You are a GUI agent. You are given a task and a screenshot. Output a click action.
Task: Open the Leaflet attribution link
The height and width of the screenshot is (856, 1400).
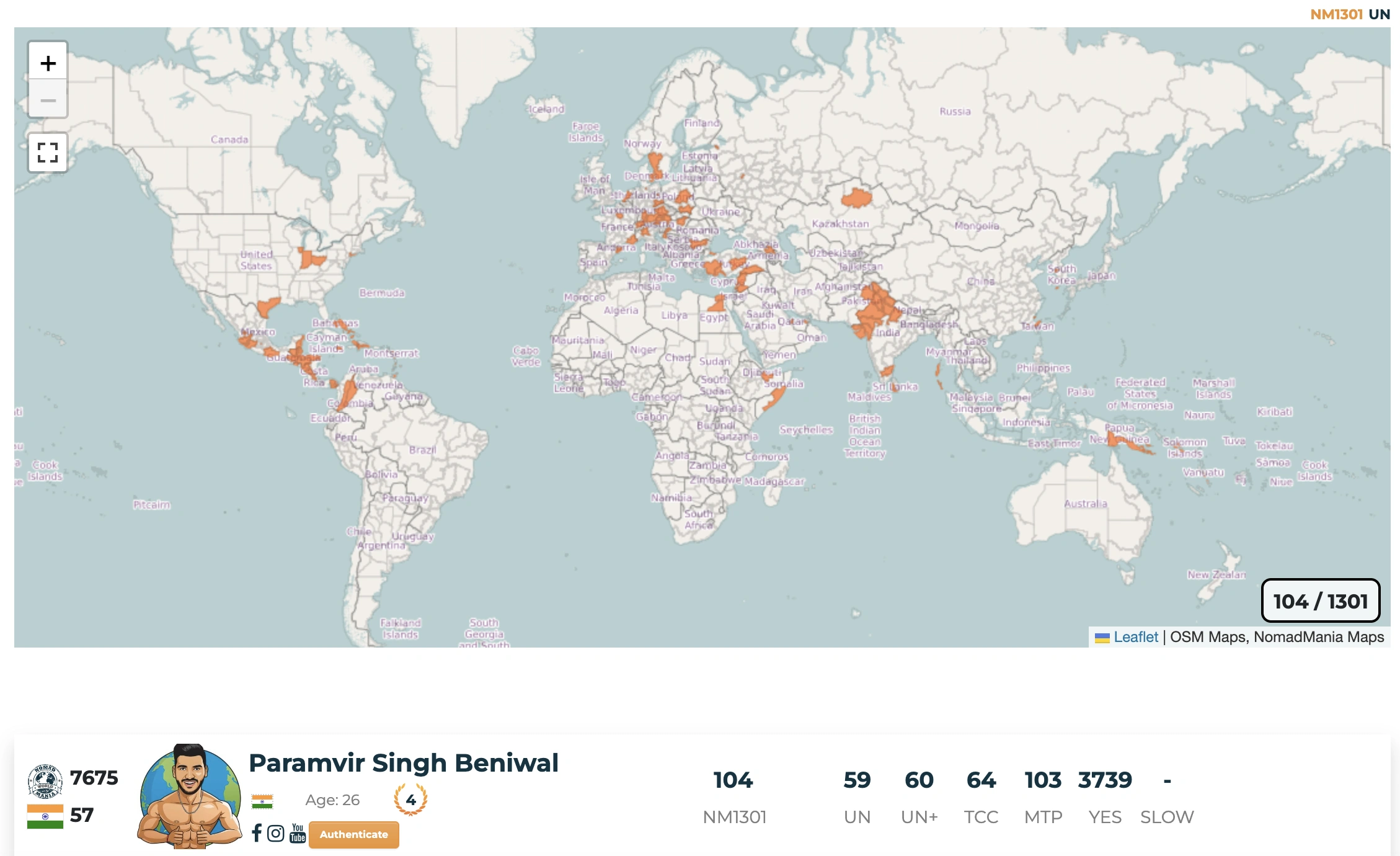(x=1135, y=637)
